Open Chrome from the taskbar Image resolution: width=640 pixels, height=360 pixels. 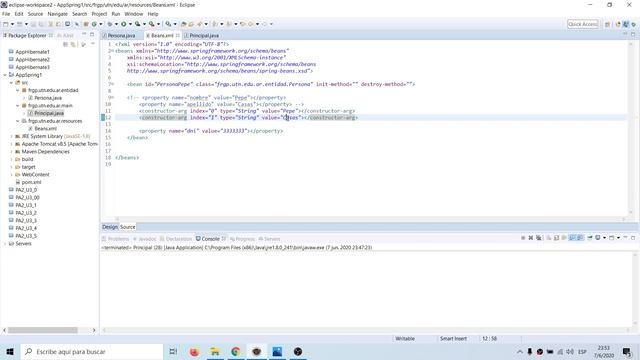pos(236,351)
